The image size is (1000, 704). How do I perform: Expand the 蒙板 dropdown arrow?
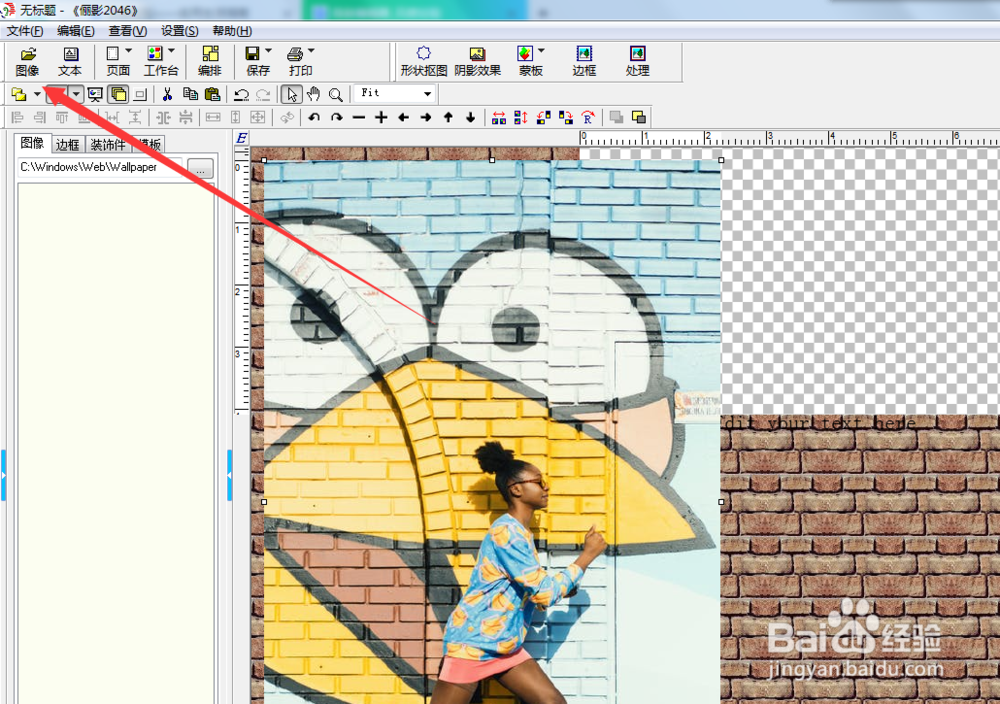point(541,50)
